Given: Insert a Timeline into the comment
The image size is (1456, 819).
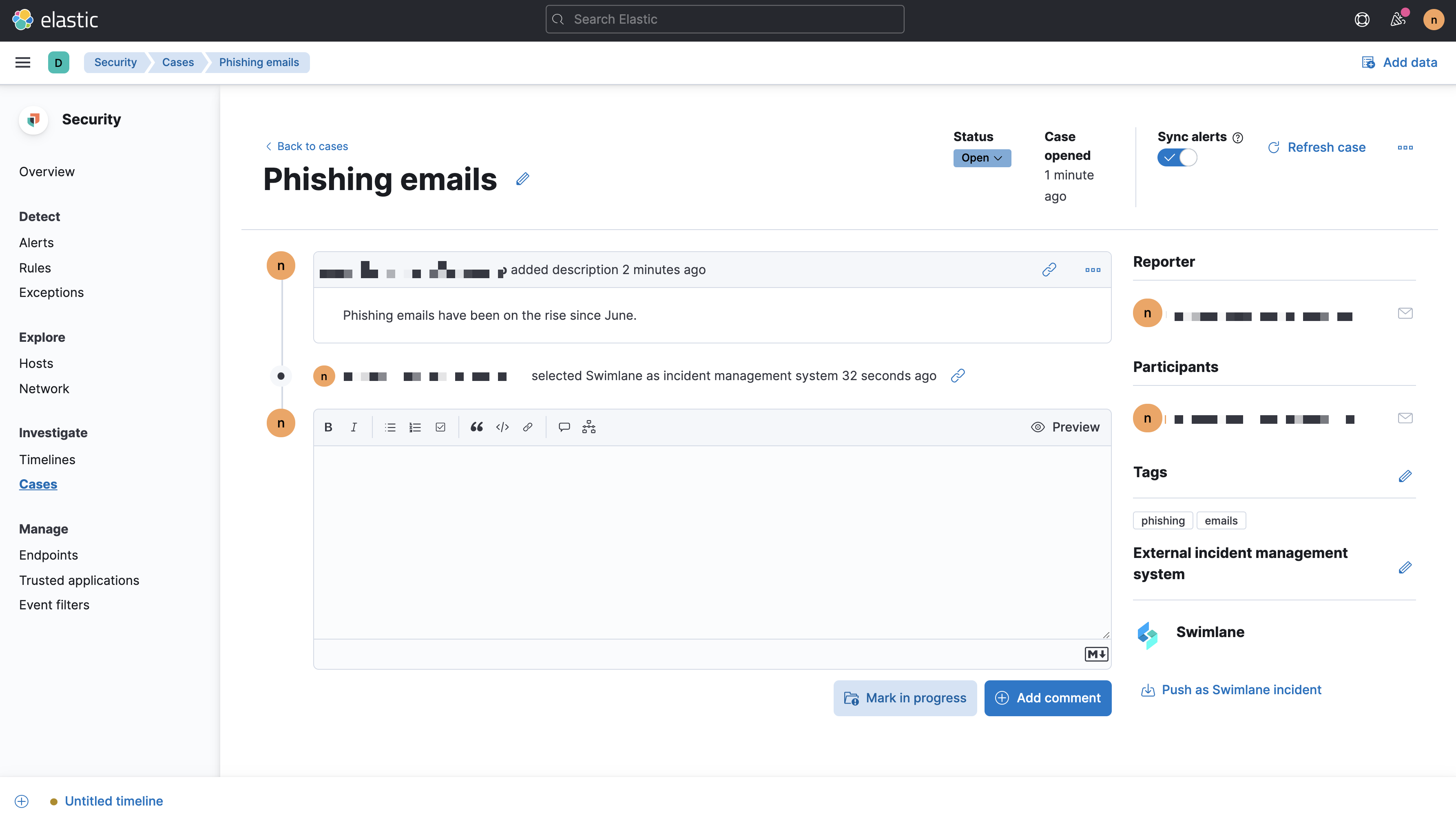Looking at the screenshot, I should [589, 427].
